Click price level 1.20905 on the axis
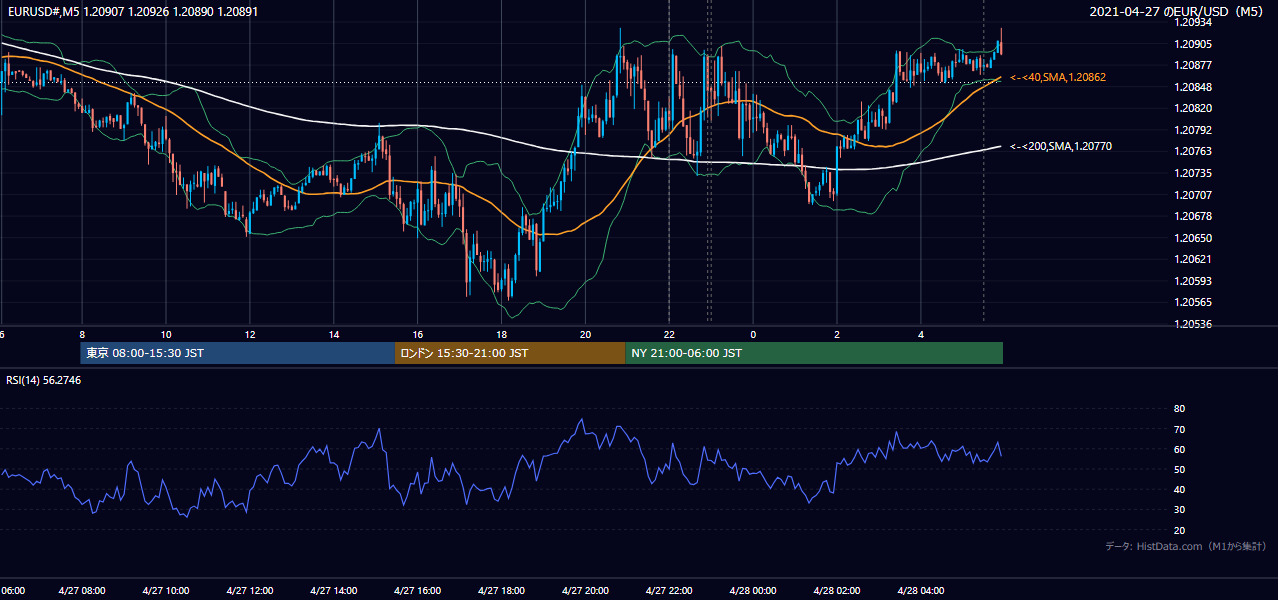The image size is (1278, 600). pos(1192,44)
